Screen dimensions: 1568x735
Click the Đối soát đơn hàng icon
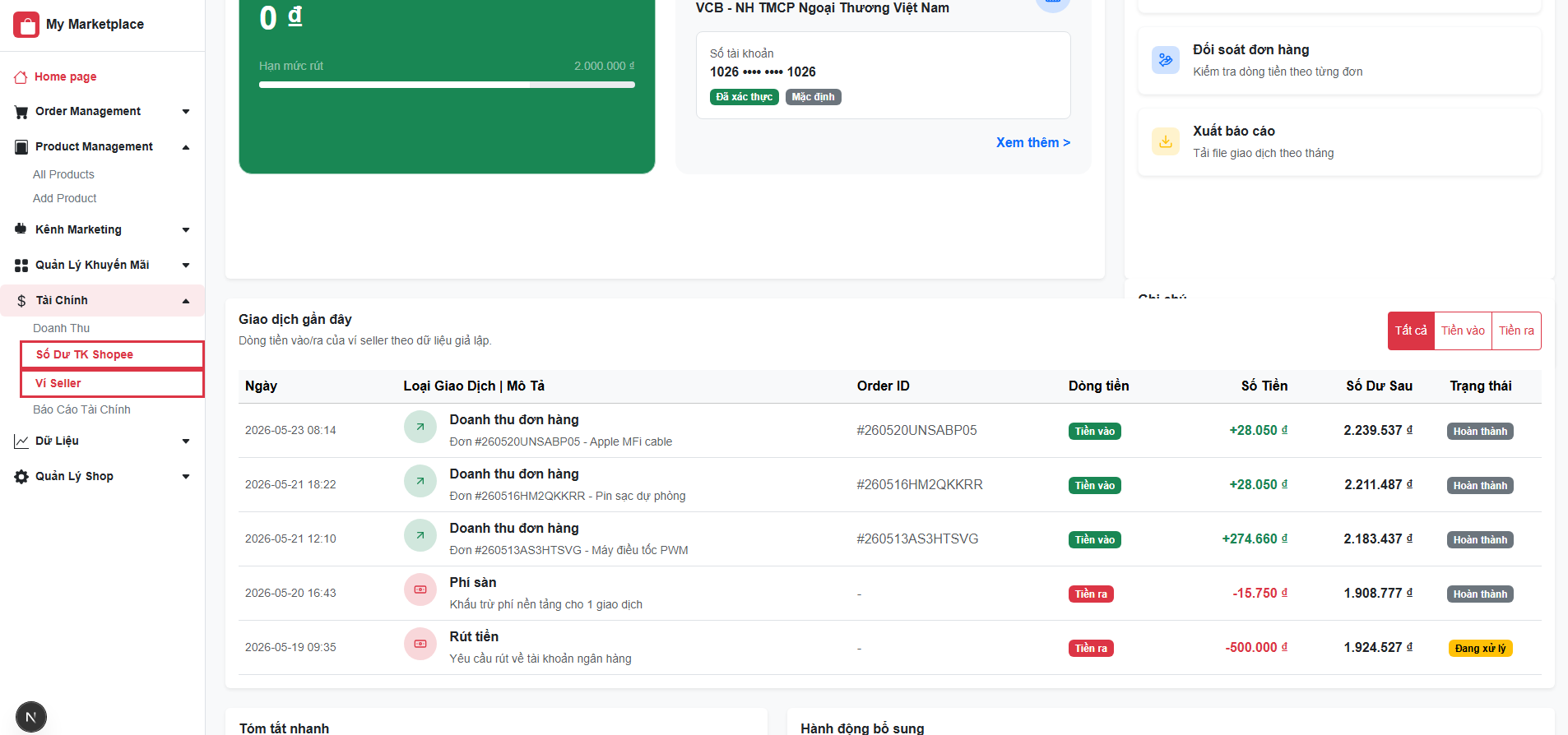point(1166,60)
